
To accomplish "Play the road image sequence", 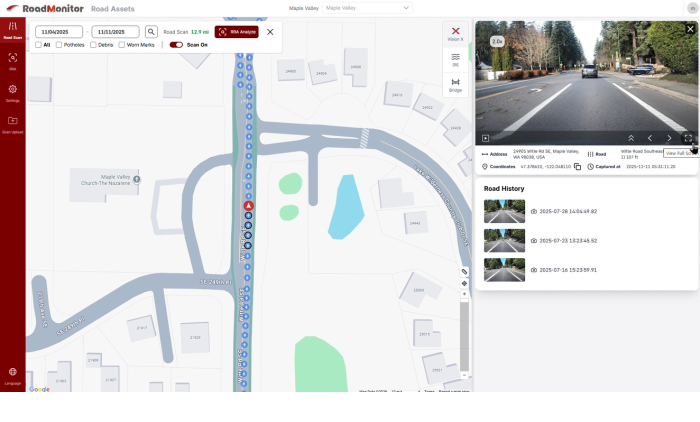I will pos(486,138).
